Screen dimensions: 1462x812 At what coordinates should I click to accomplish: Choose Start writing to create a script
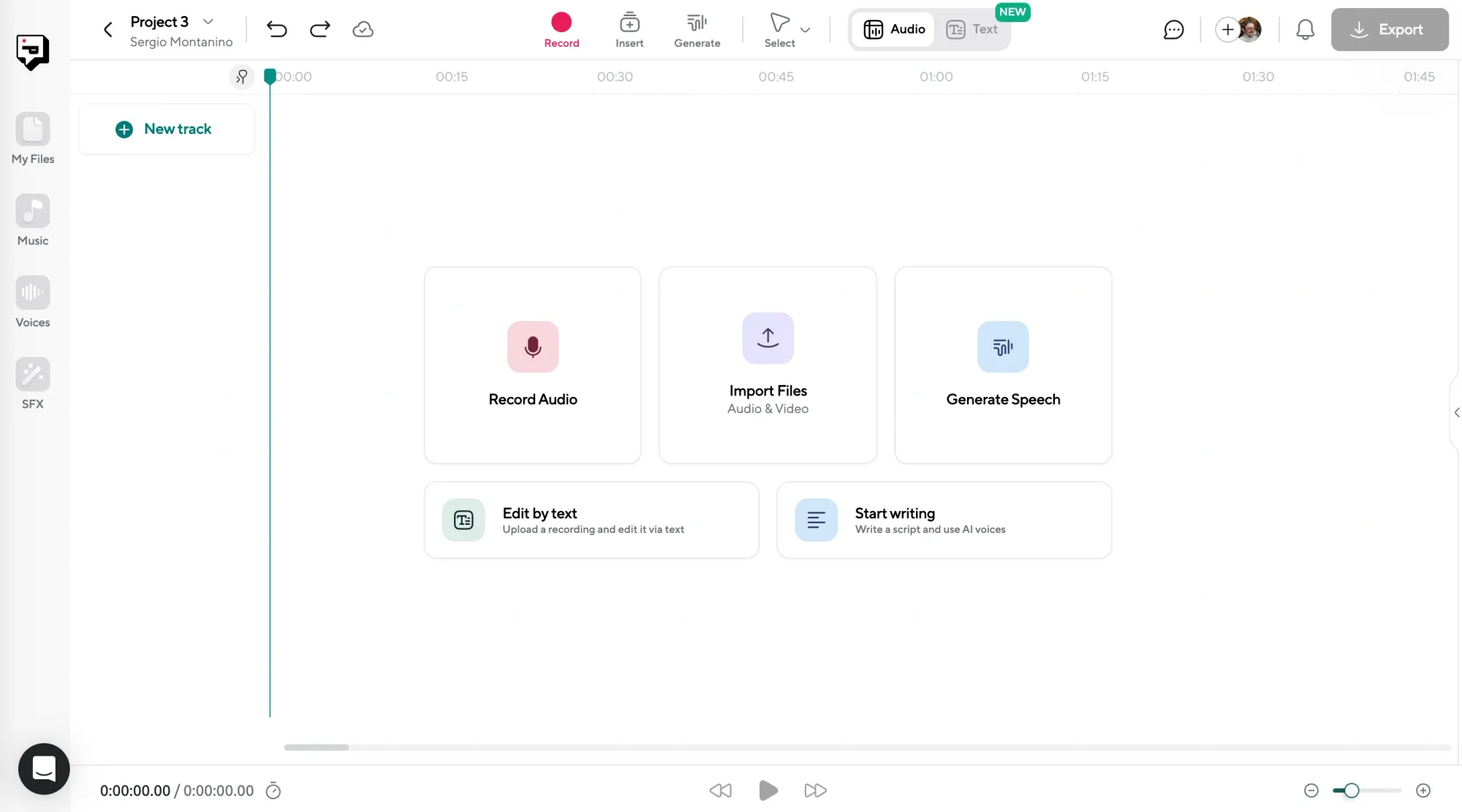(944, 520)
